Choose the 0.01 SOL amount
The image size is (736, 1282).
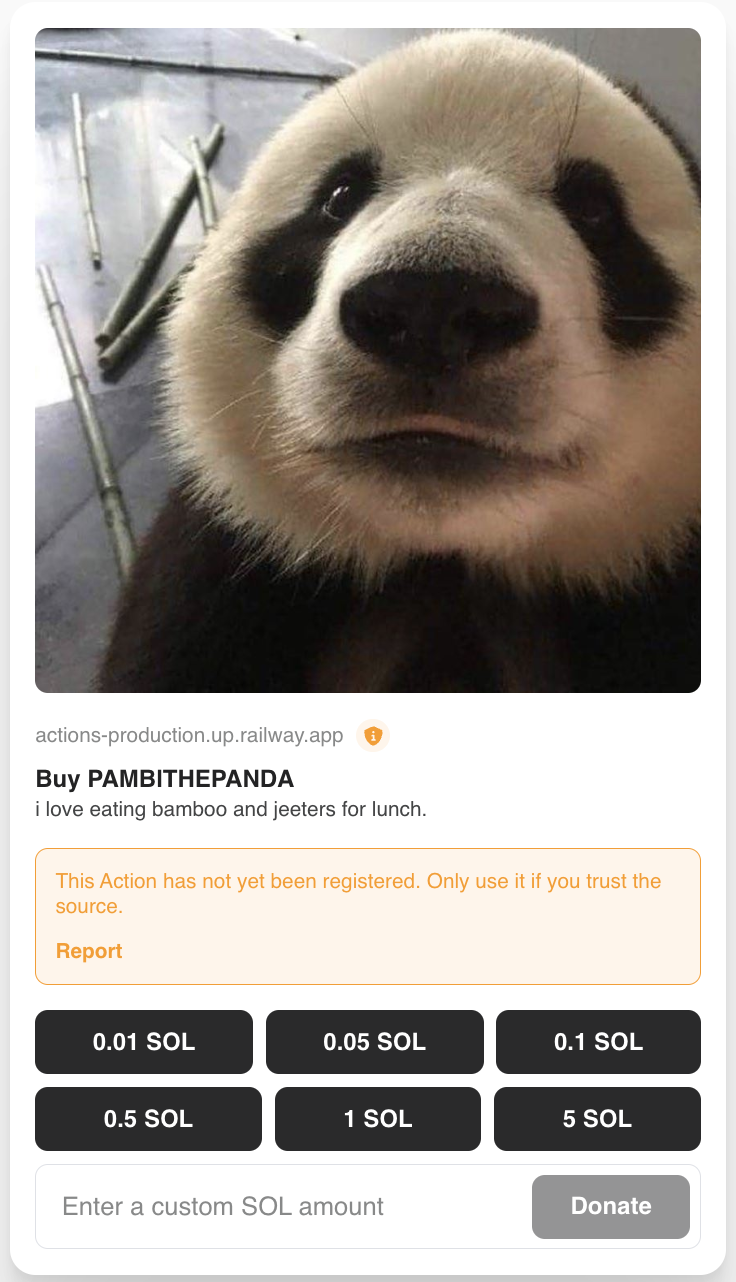coord(144,1042)
